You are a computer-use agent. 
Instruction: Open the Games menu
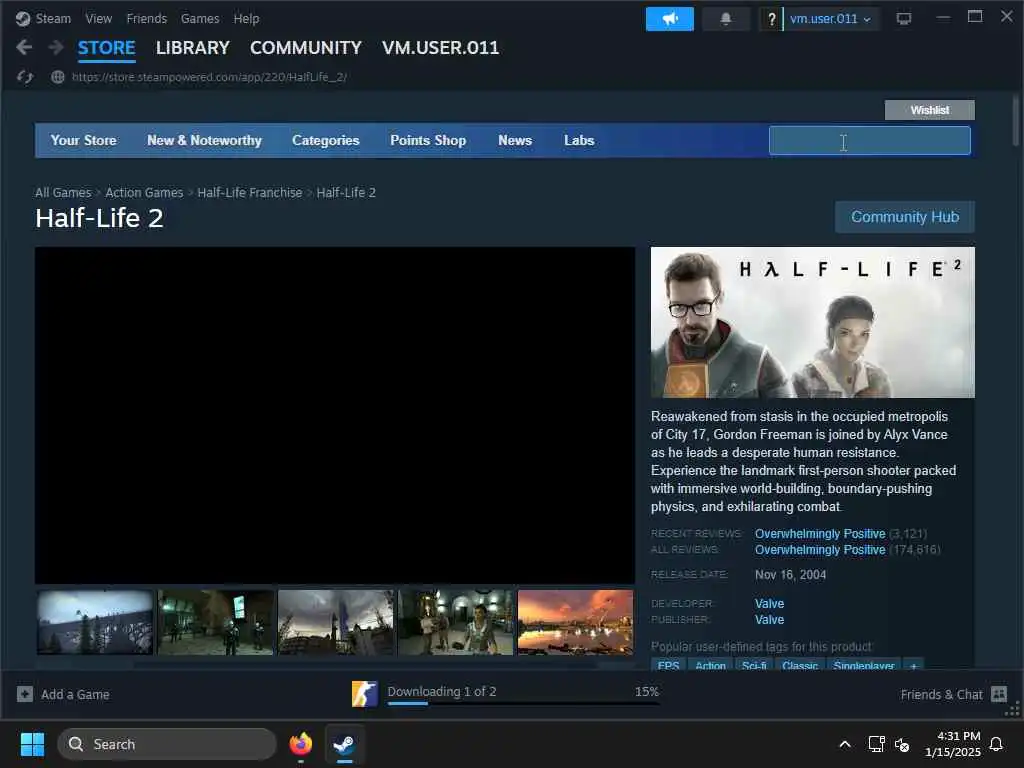point(200,19)
